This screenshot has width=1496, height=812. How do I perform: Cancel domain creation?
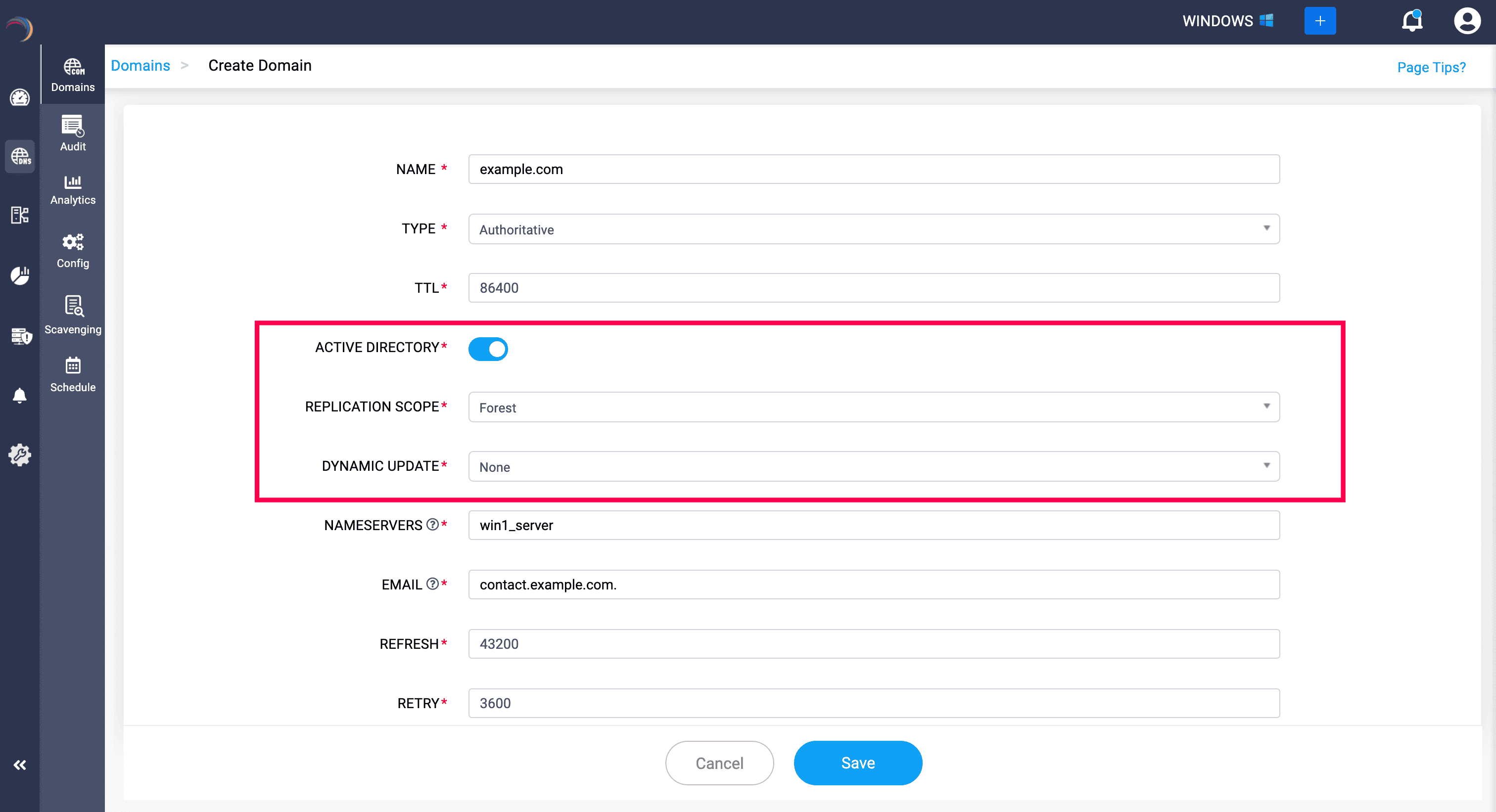coord(719,763)
